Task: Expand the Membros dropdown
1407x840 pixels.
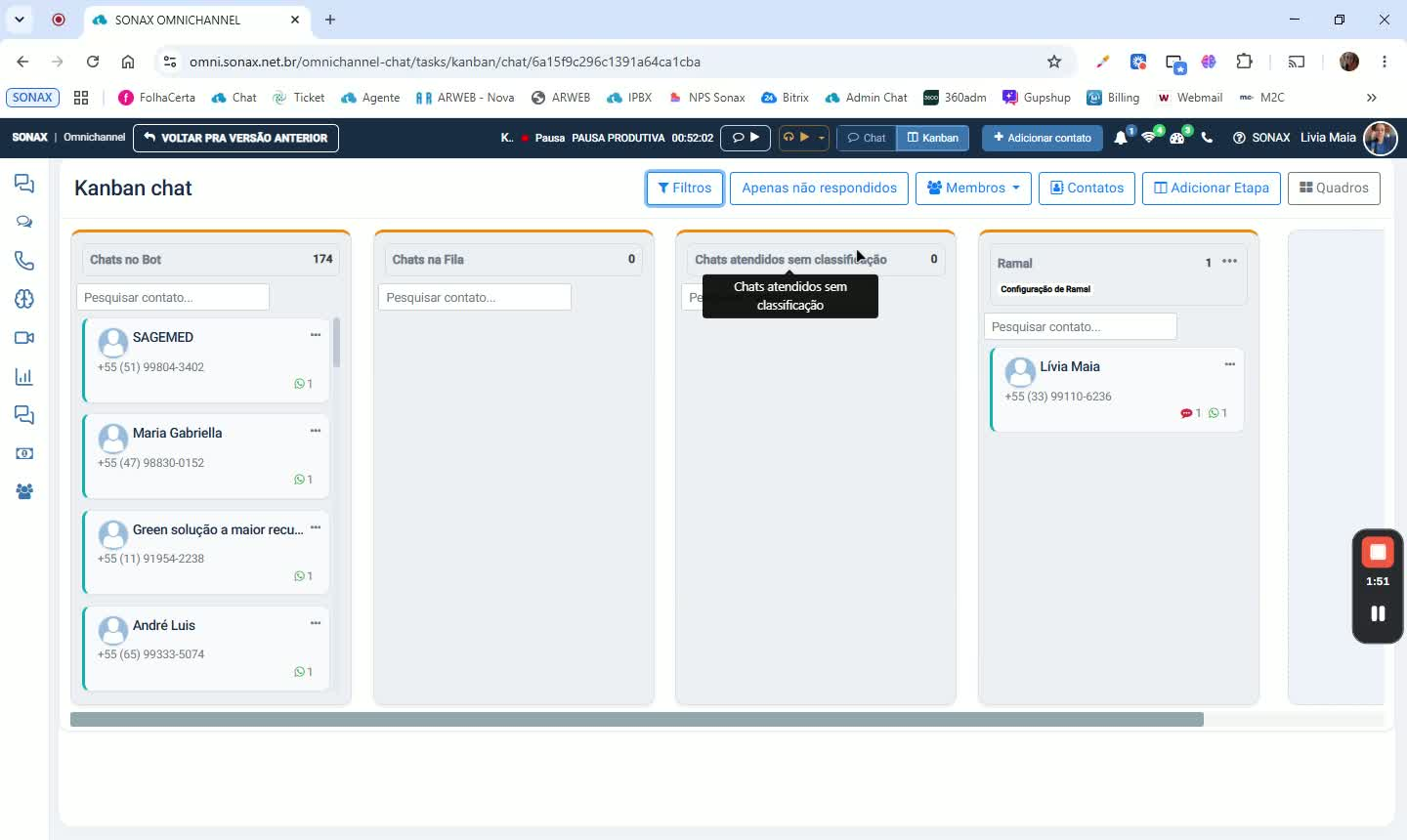Action: pos(973,188)
